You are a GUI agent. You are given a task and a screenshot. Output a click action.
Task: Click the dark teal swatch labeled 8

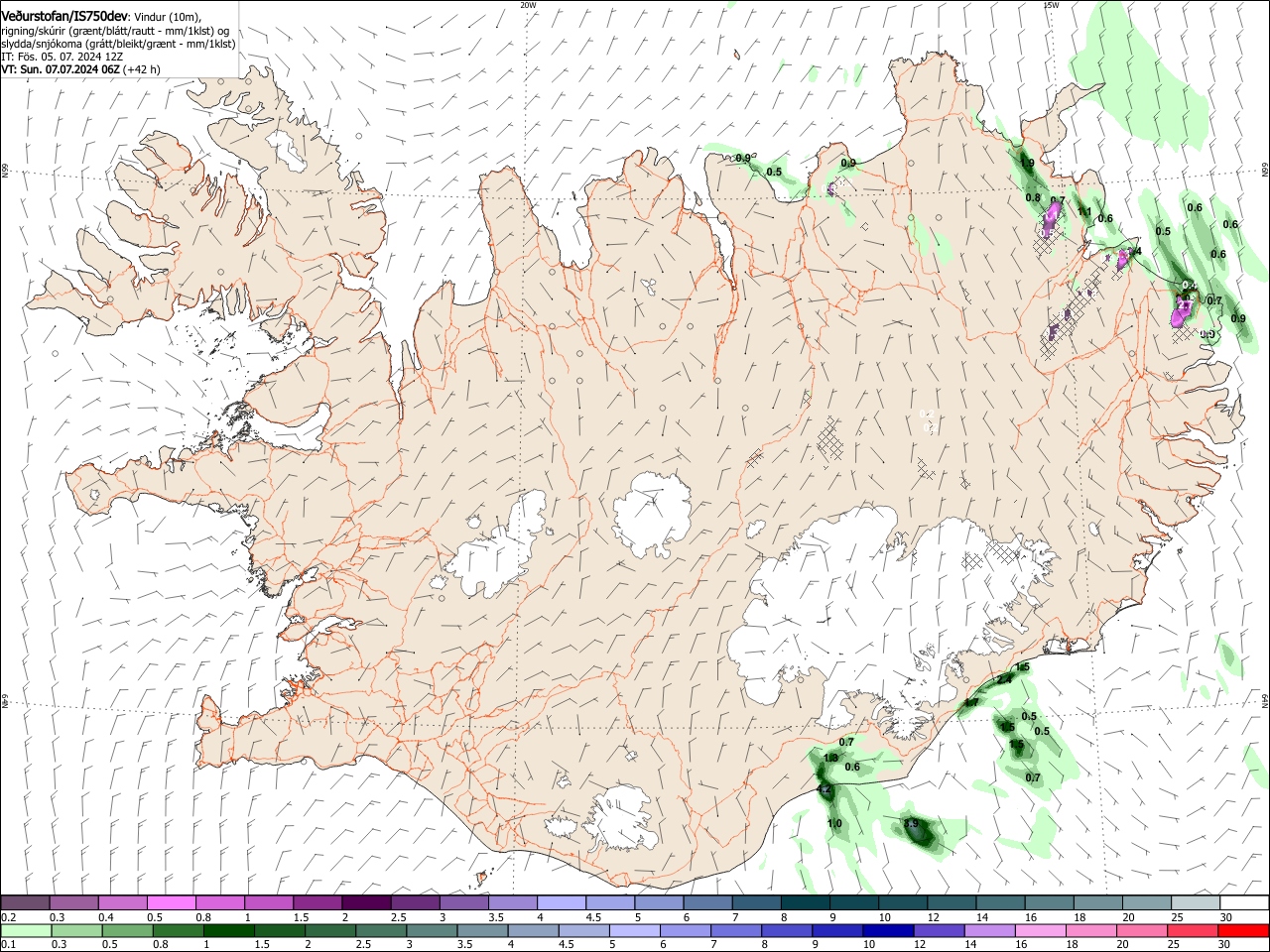tap(806, 902)
